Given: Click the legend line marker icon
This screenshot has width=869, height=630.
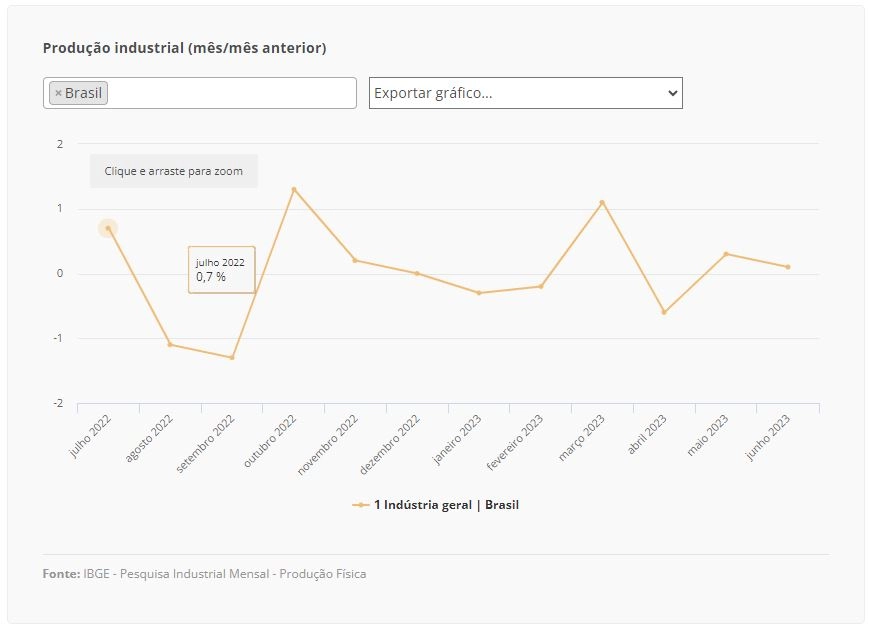Looking at the screenshot, I should pyautogui.click(x=360, y=505).
